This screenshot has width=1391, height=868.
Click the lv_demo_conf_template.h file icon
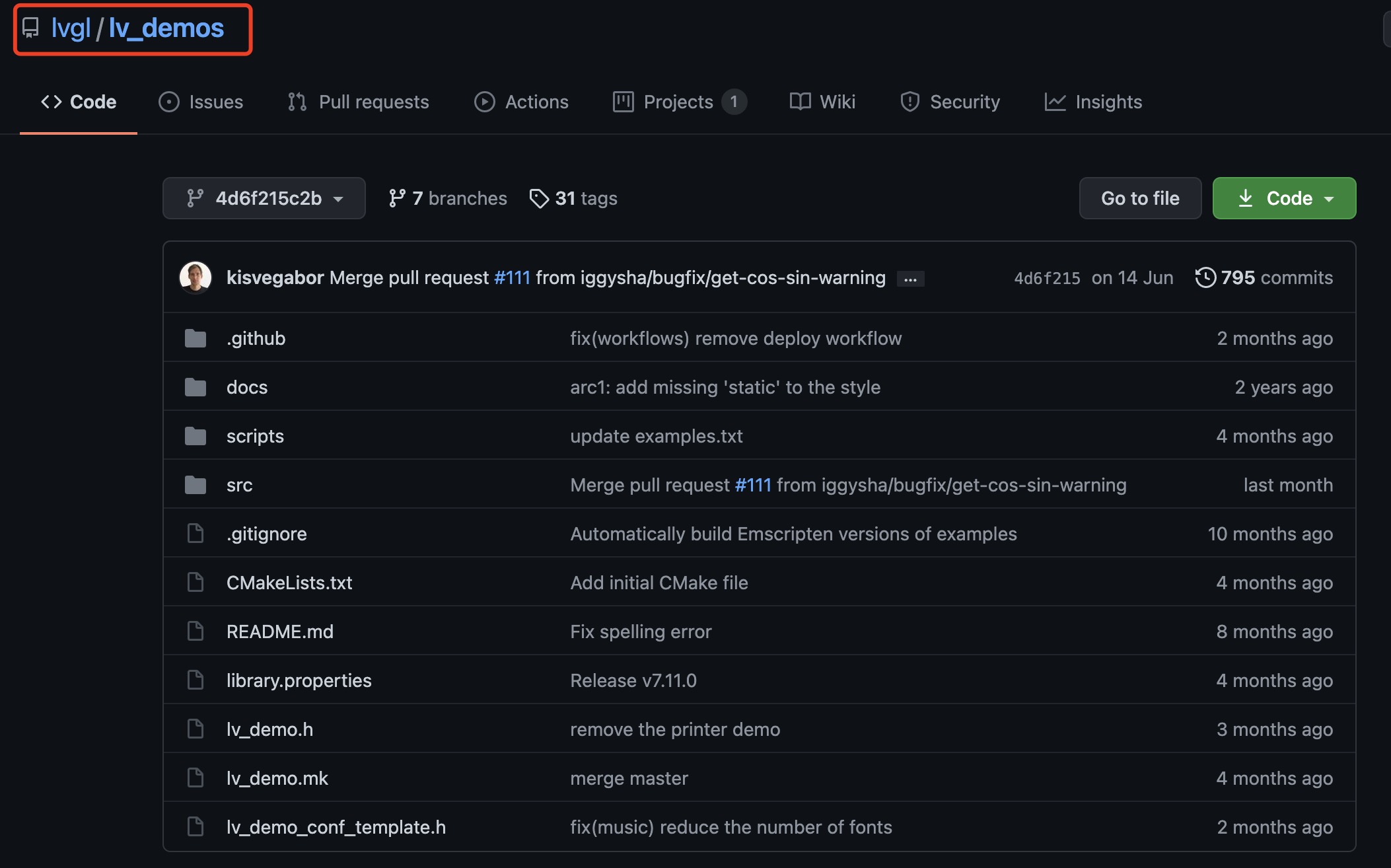(x=196, y=826)
